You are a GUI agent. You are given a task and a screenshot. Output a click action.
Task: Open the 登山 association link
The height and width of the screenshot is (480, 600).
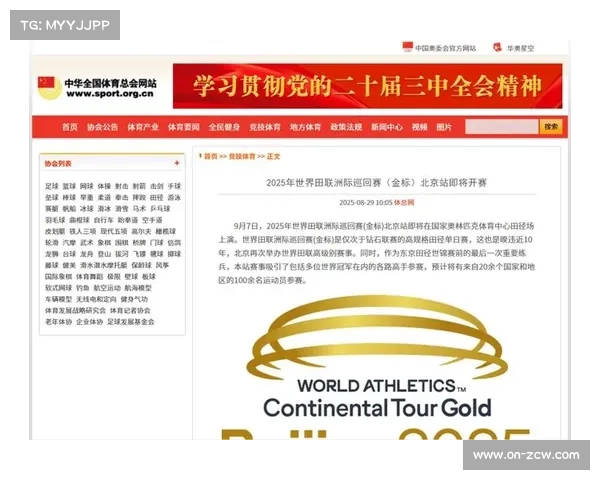tap(104, 254)
